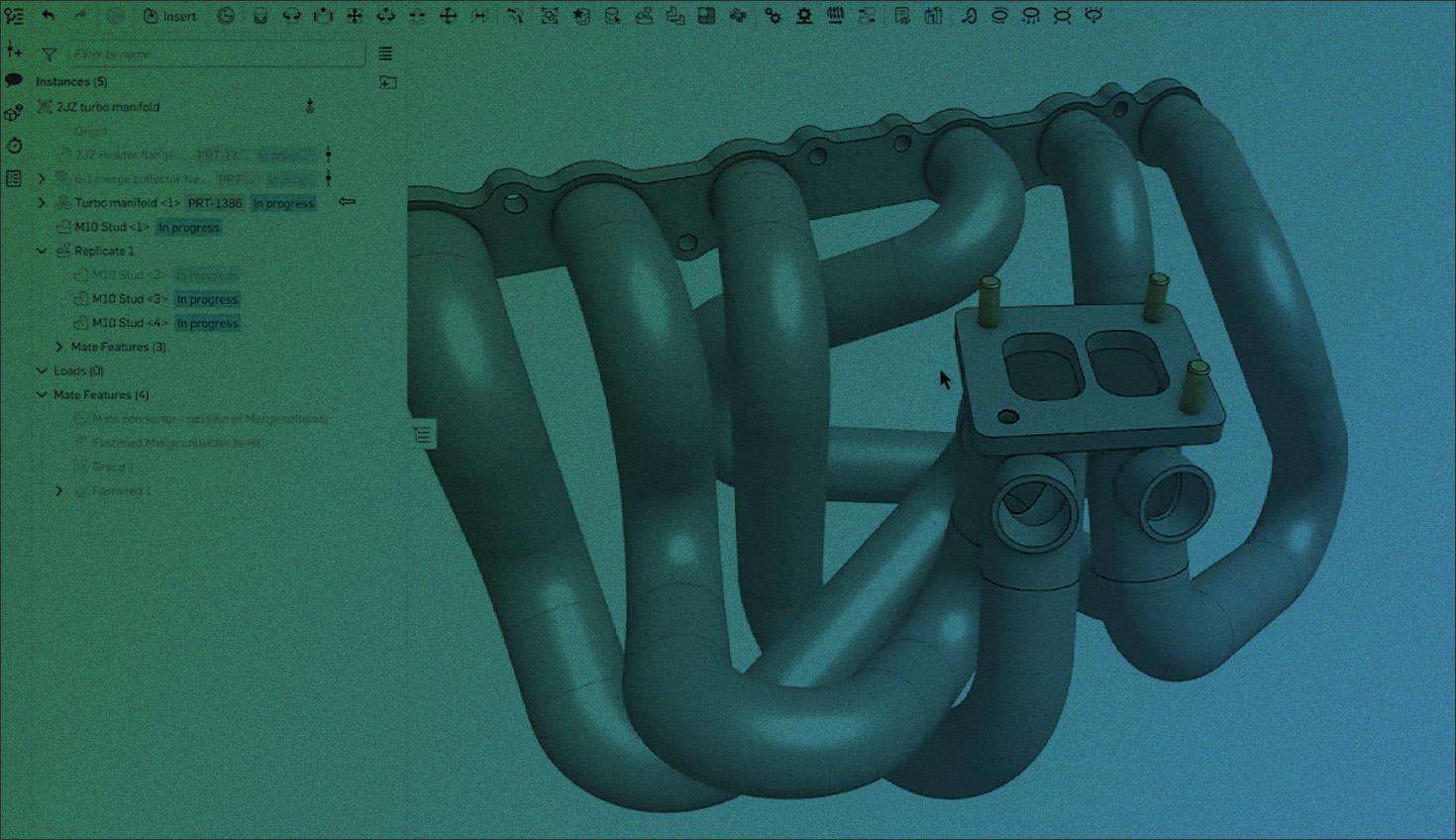This screenshot has height=840, width=1456.
Task: Open the comments speech bubble panel
Action: pyautogui.click(x=14, y=80)
